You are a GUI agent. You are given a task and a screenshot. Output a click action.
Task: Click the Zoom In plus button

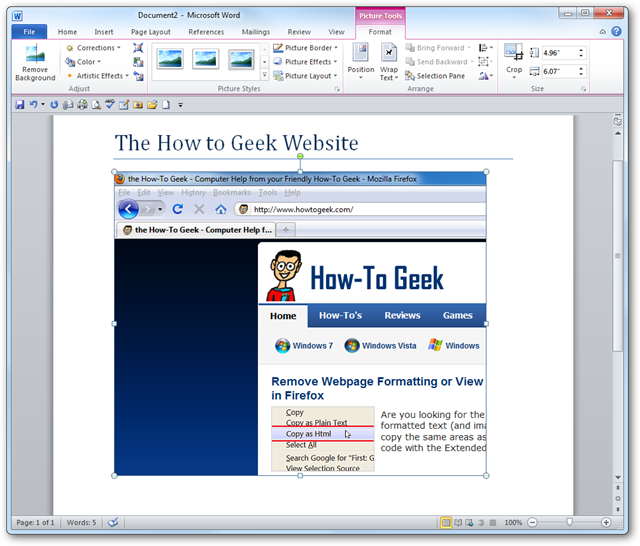606,522
